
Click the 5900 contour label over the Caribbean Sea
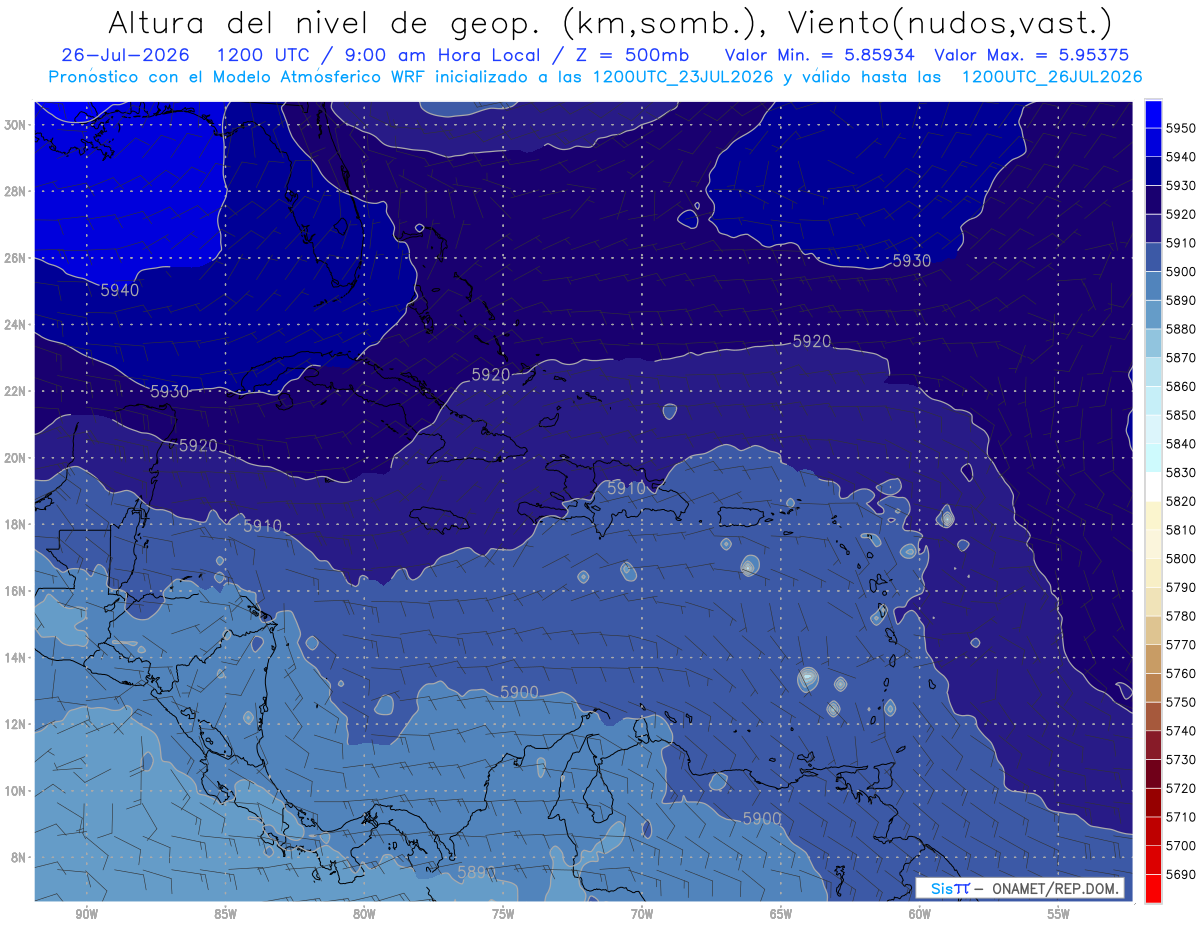coord(519,692)
